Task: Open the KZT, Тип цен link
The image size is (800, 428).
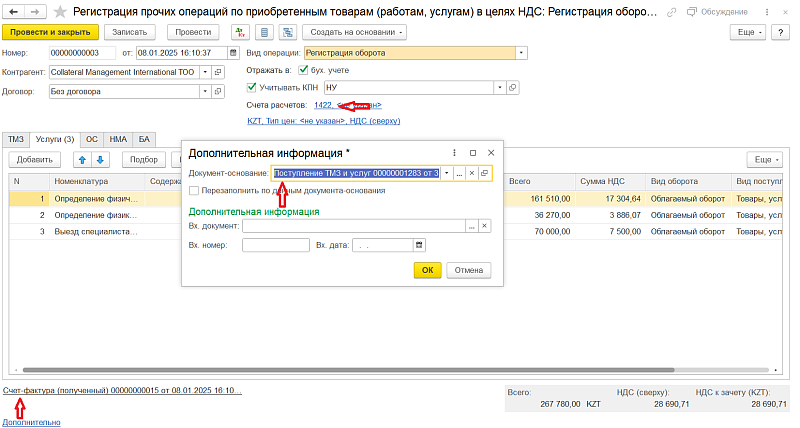Action: [323, 121]
